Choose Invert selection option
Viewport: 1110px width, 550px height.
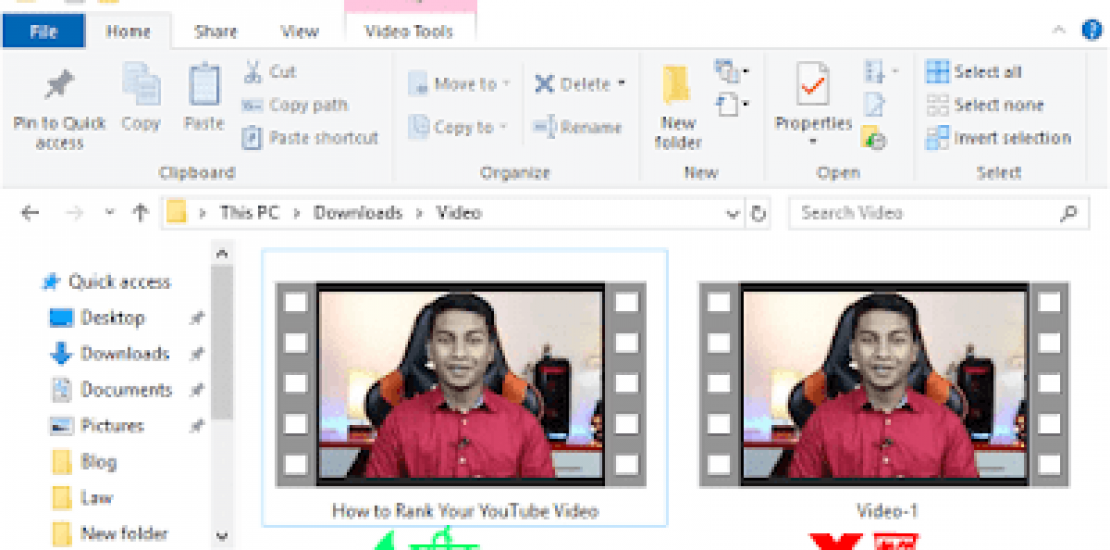999,138
